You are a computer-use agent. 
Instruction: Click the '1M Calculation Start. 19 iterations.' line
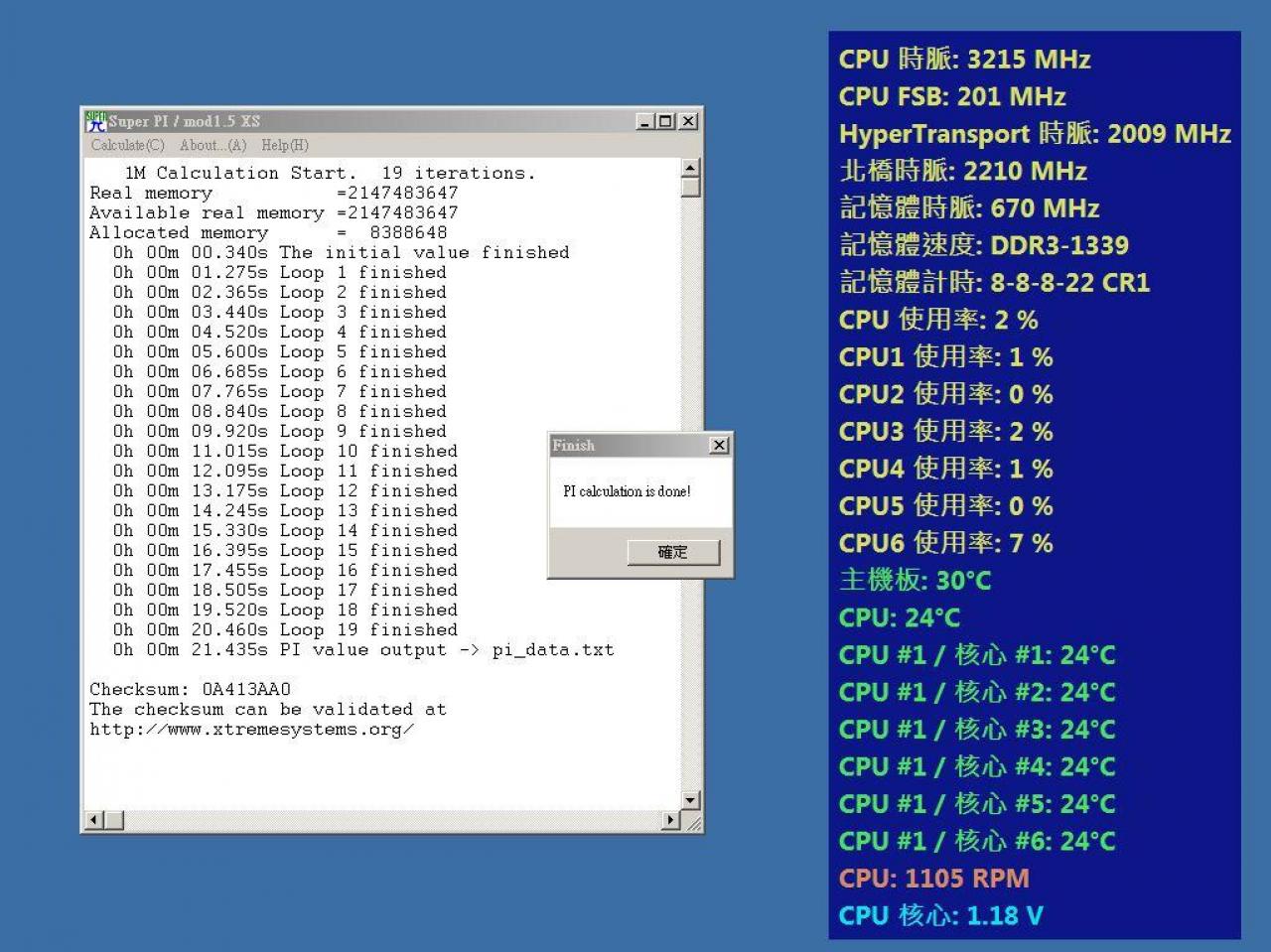(330, 173)
